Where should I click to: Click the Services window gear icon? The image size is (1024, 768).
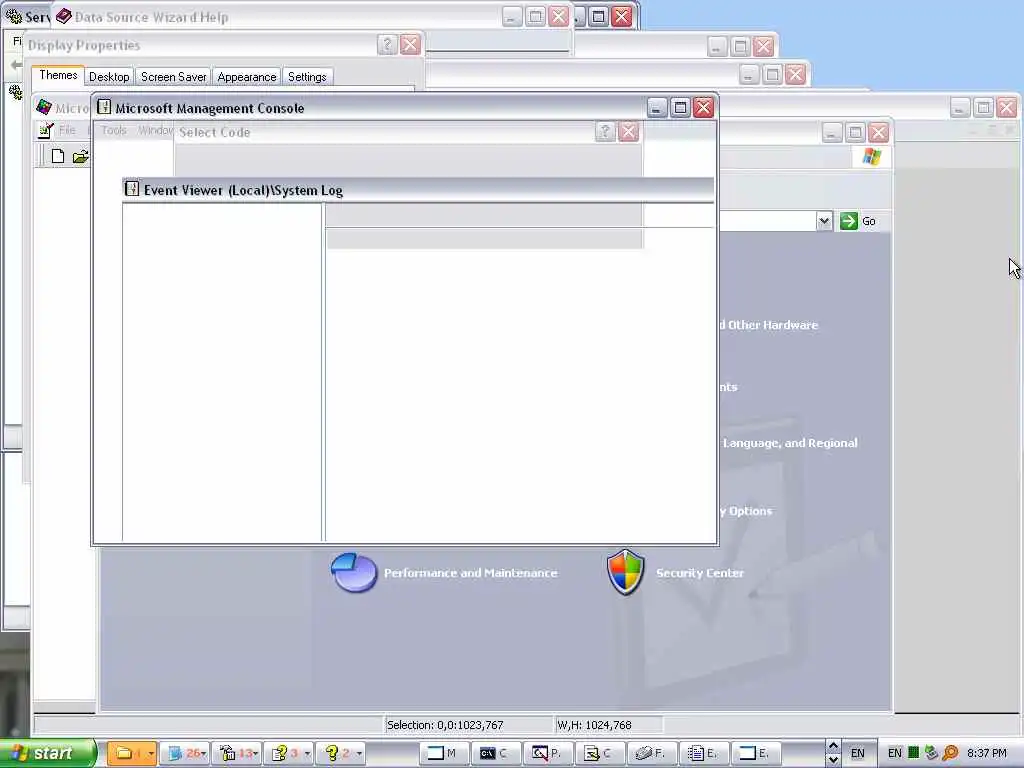14,16
